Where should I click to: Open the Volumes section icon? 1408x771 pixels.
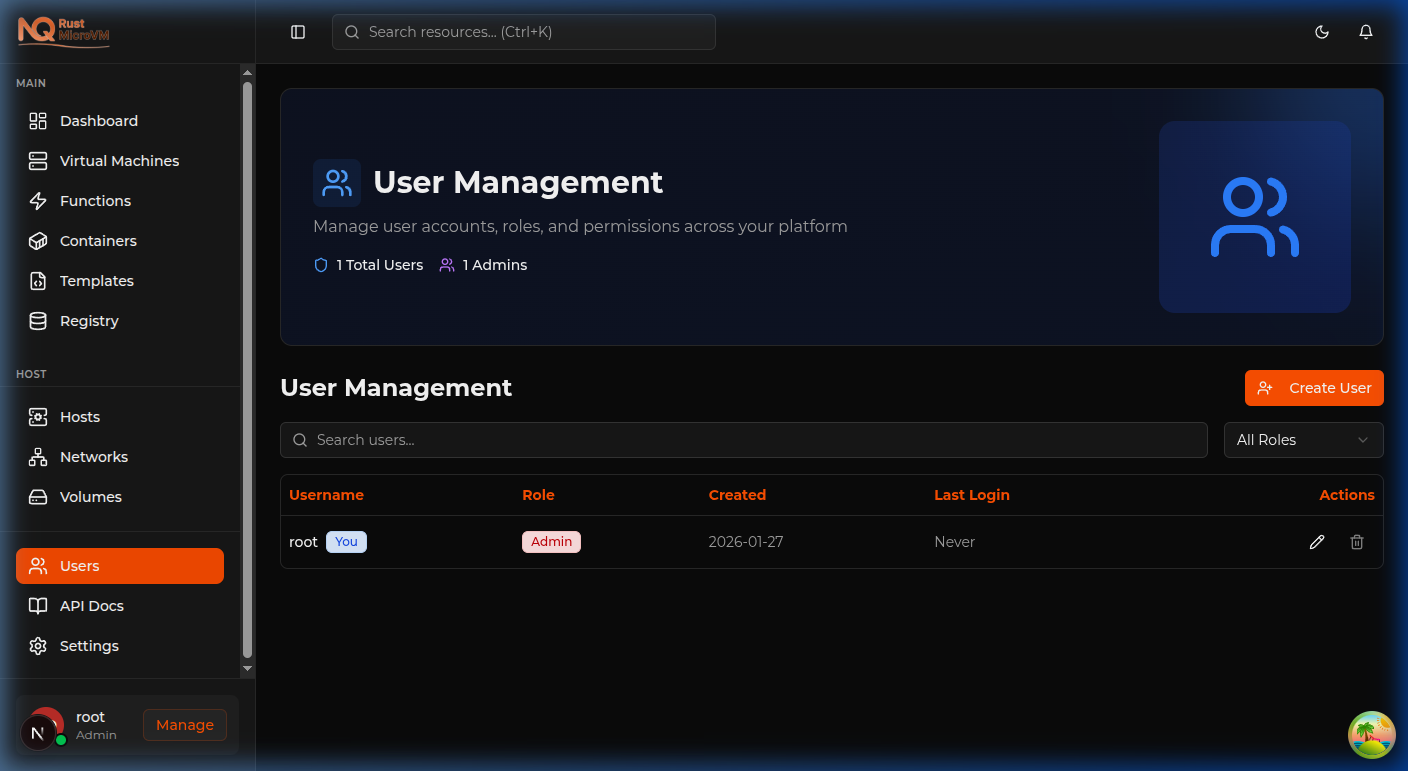tap(37, 496)
